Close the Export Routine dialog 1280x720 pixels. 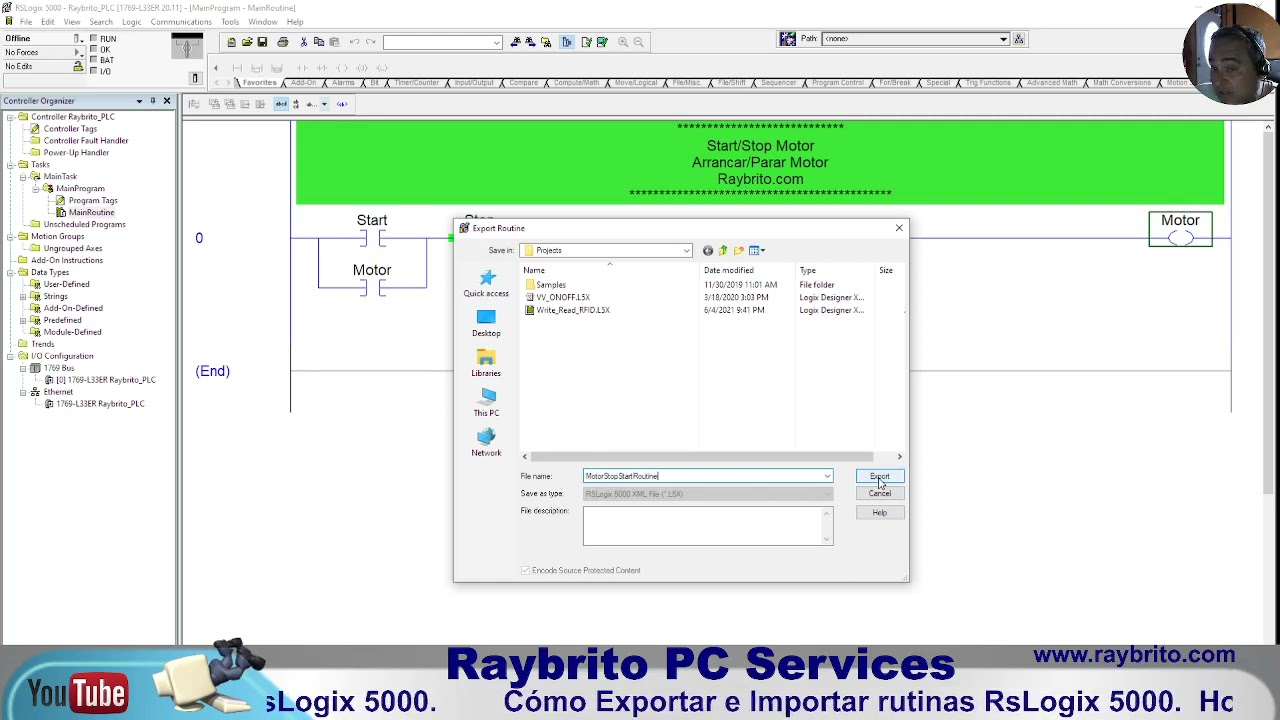point(899,229)
